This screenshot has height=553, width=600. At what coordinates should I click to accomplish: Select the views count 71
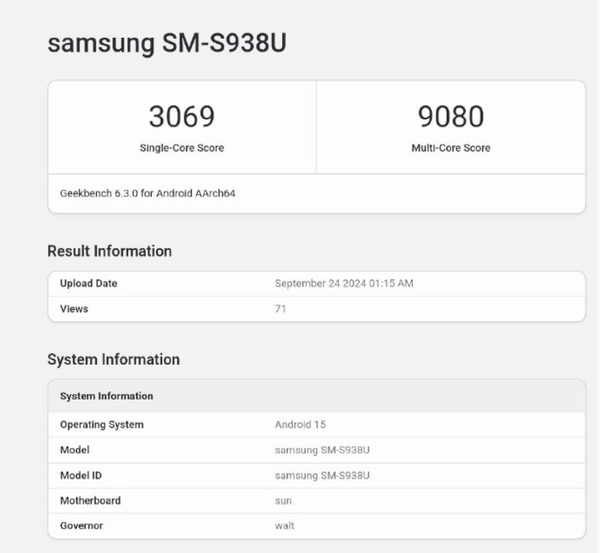(281, 309)
